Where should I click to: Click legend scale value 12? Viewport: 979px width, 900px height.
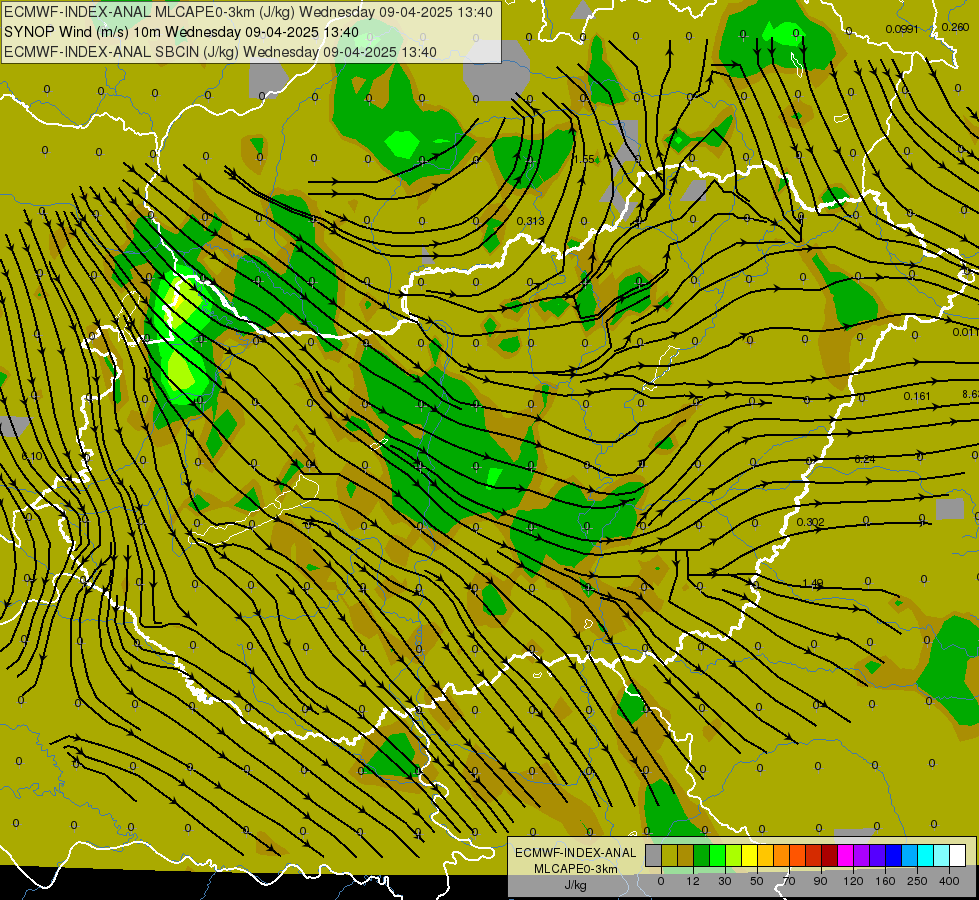(693, 881)
